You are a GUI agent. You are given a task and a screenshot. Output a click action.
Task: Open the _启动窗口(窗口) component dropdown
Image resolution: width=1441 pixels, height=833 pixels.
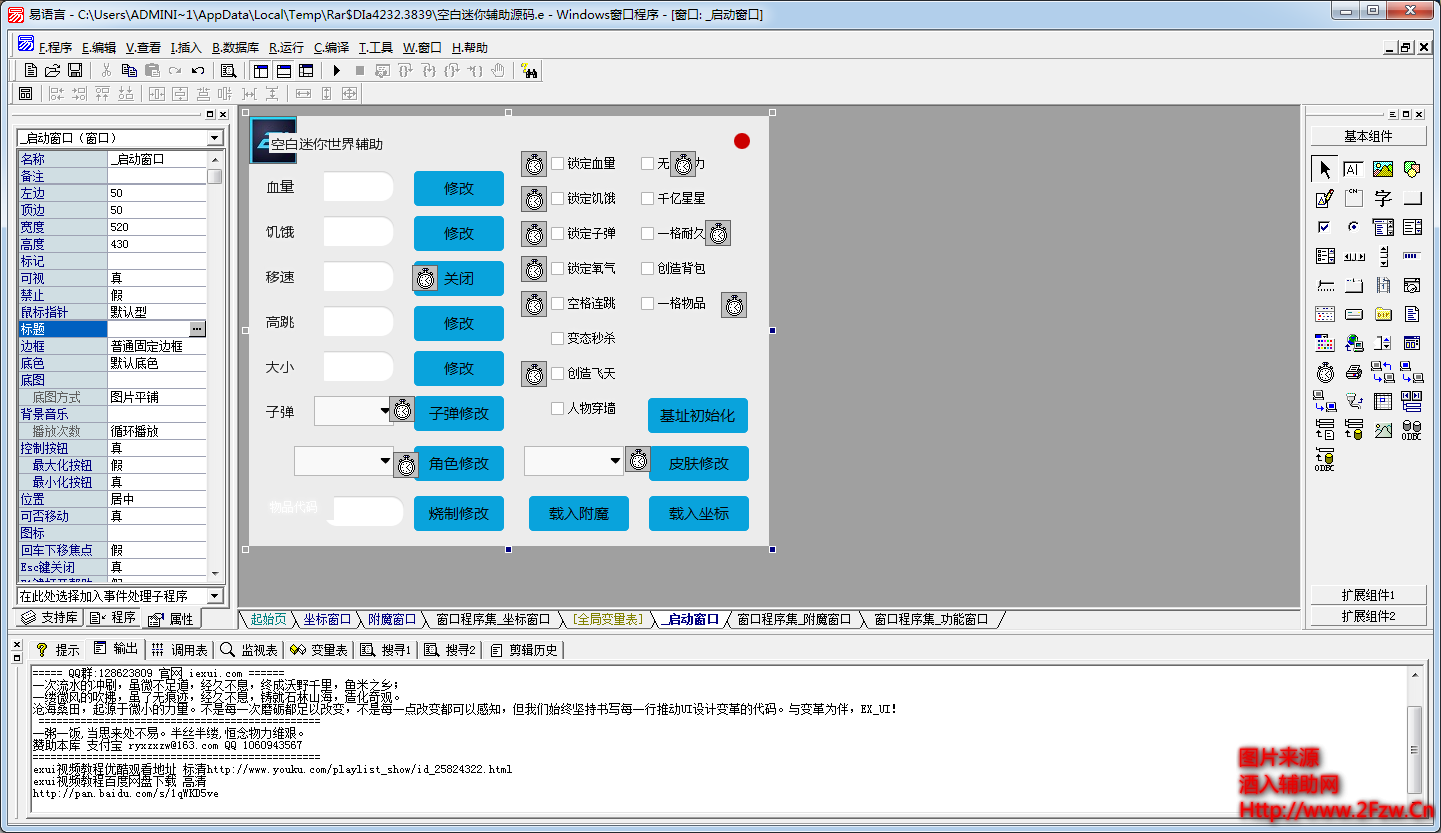(x=215, y=138)
